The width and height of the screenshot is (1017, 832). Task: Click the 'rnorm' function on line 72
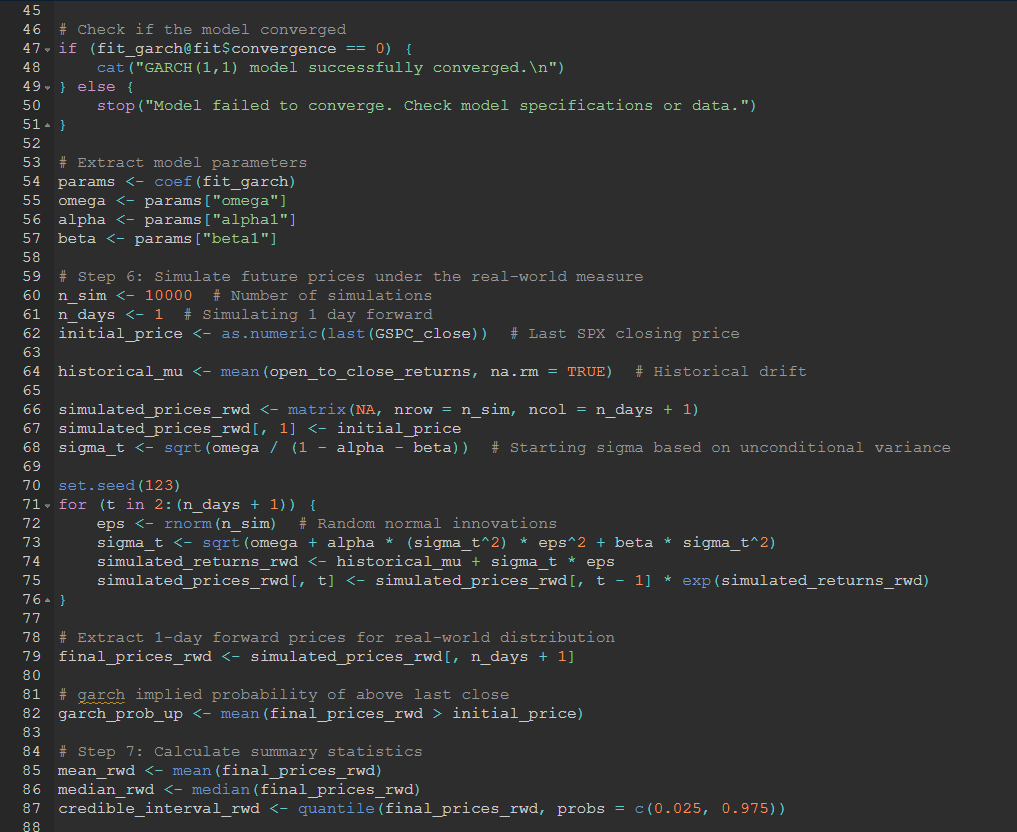pos(188,523)
